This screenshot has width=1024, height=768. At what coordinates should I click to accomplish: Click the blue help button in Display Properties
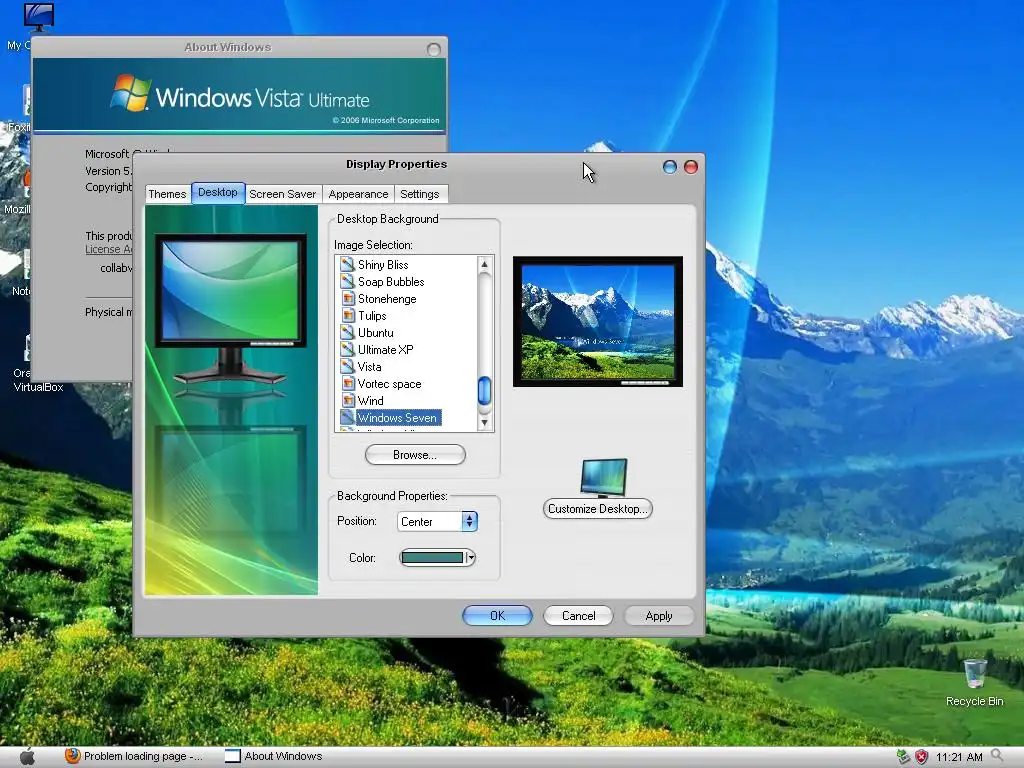point(669,167)
